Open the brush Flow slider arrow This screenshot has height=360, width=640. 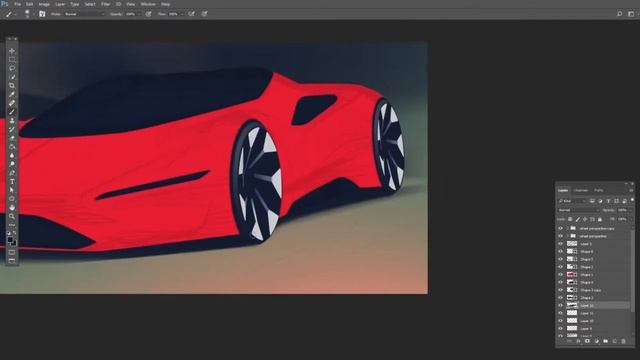click(182, 14)
